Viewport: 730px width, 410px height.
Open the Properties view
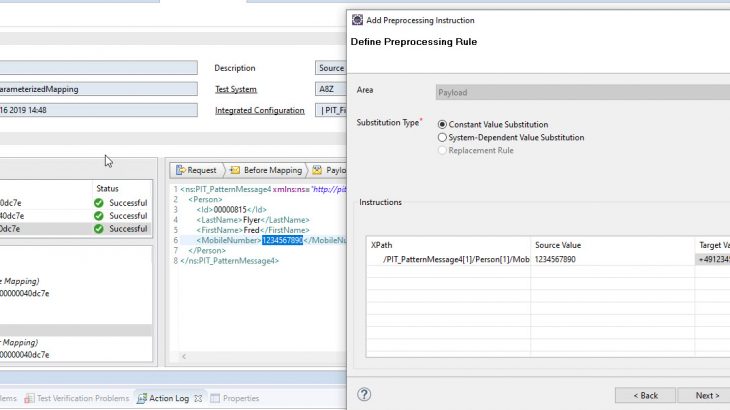pos(241,398)
